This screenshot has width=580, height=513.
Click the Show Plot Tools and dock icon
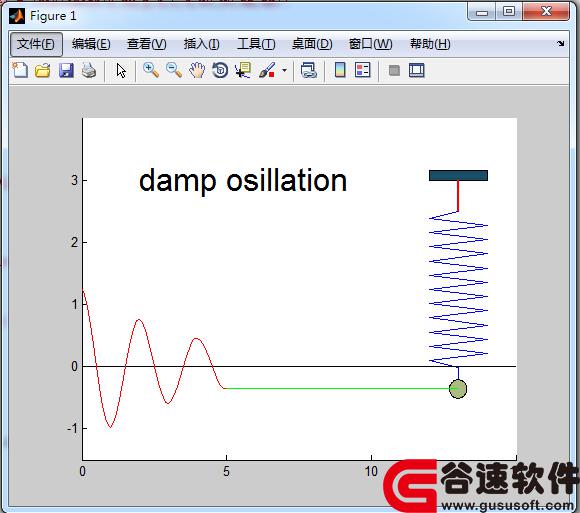pos(417,70)
